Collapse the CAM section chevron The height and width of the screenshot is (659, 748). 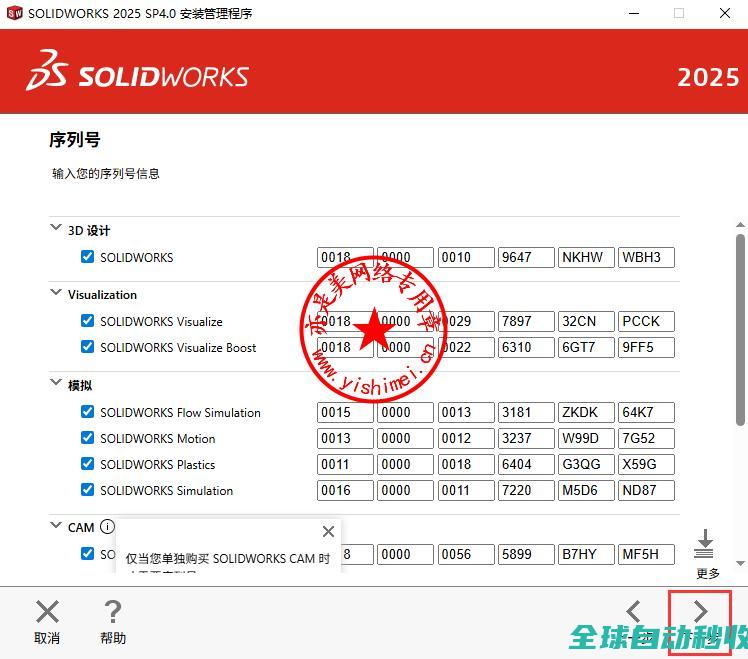(56, 526)
